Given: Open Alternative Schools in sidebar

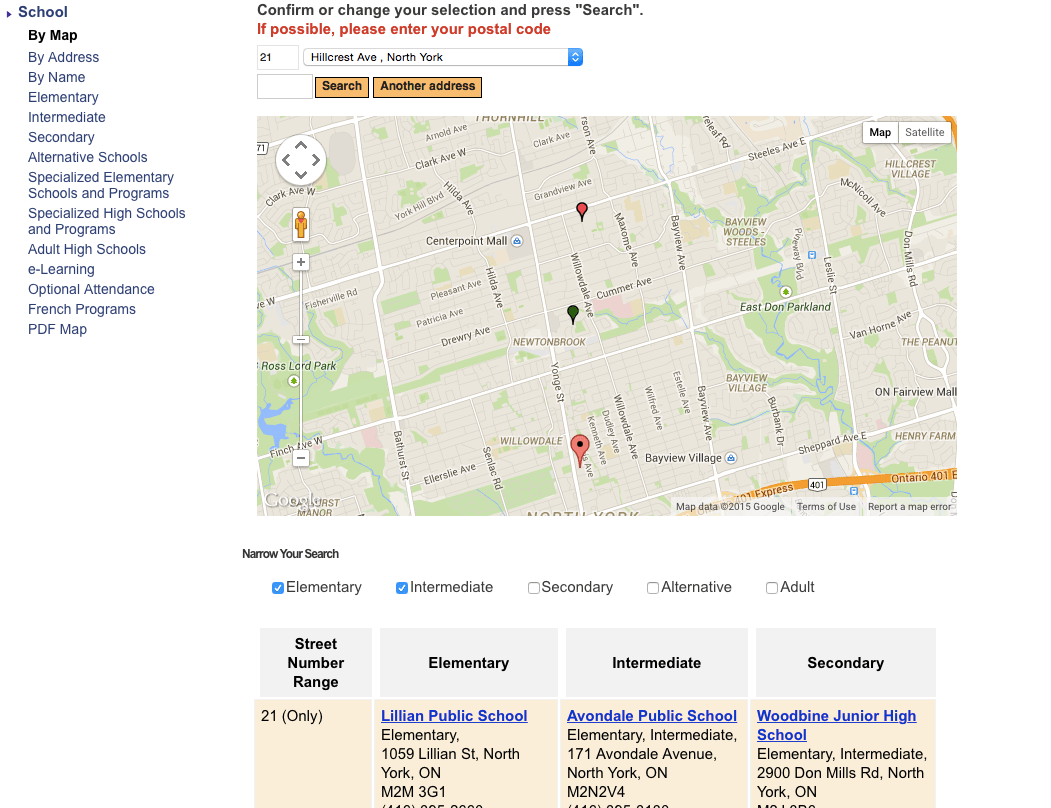Looking at the screenshot, I should pyautogui.click(x=87, y=158).
